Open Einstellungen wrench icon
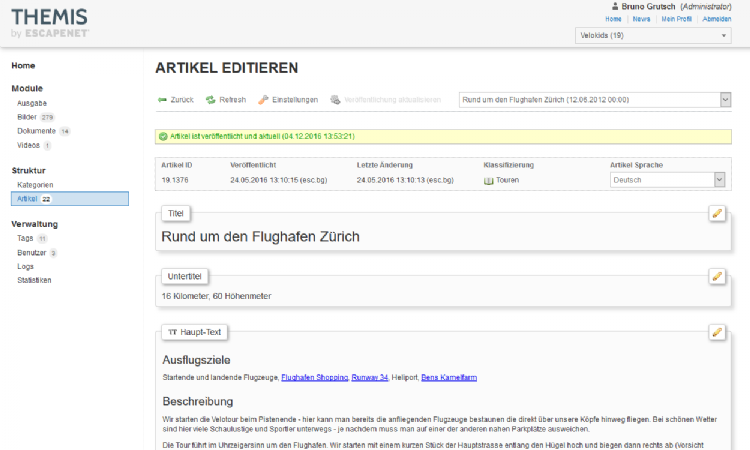This screenshot has height=450, width=750. point(263,100)
